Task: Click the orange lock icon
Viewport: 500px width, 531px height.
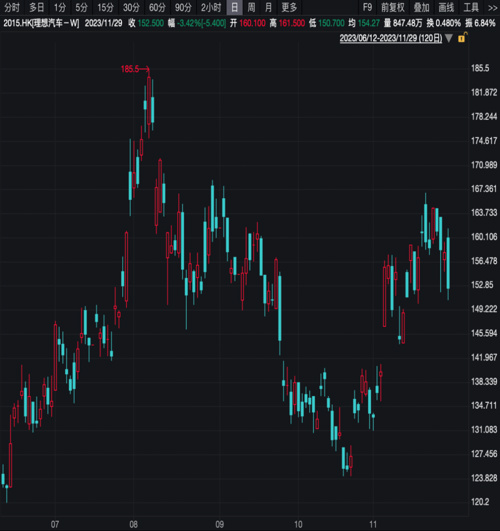Action: (462, 38)
